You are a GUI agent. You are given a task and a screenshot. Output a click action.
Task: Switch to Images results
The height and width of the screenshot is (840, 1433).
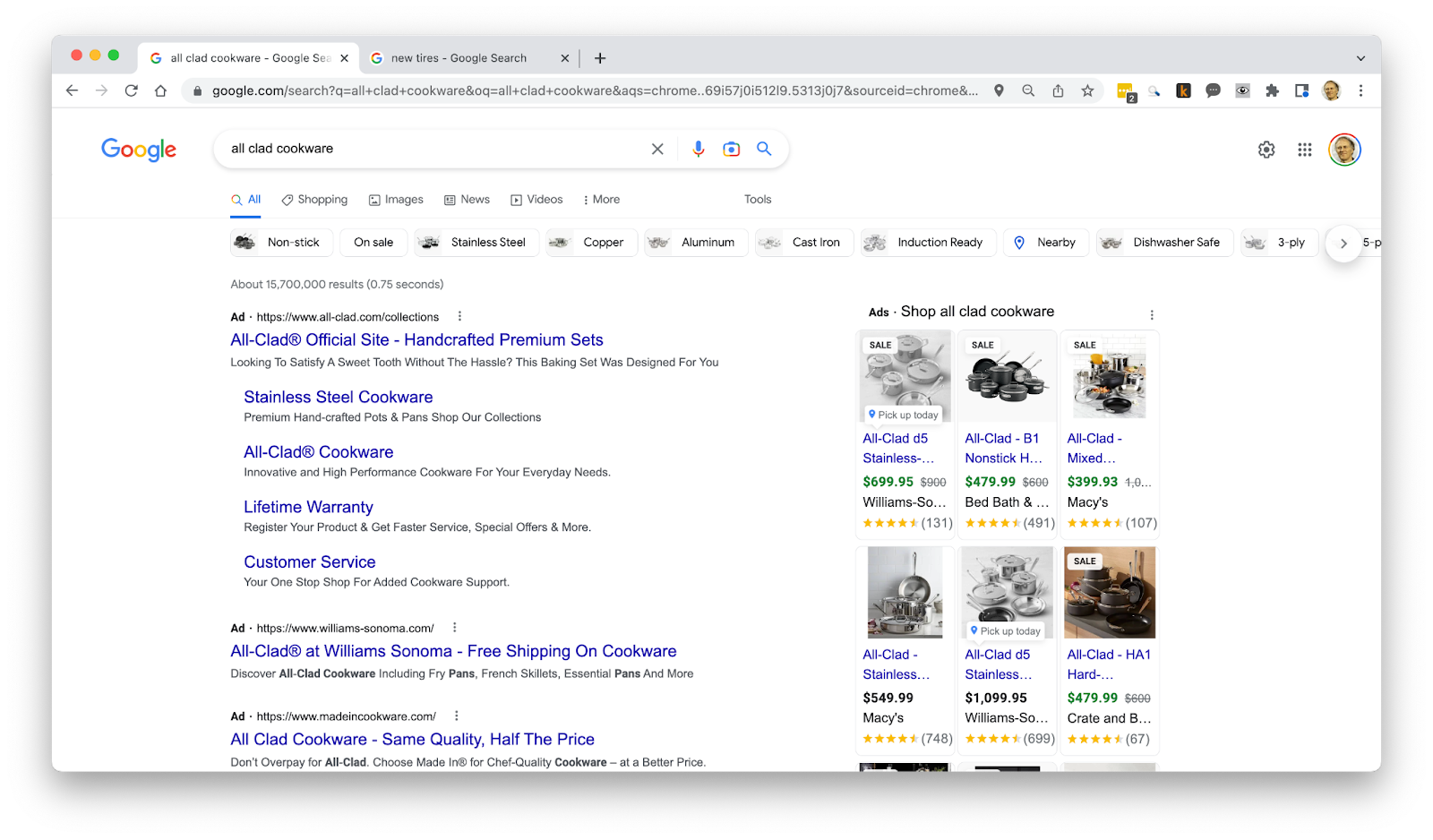396,200
